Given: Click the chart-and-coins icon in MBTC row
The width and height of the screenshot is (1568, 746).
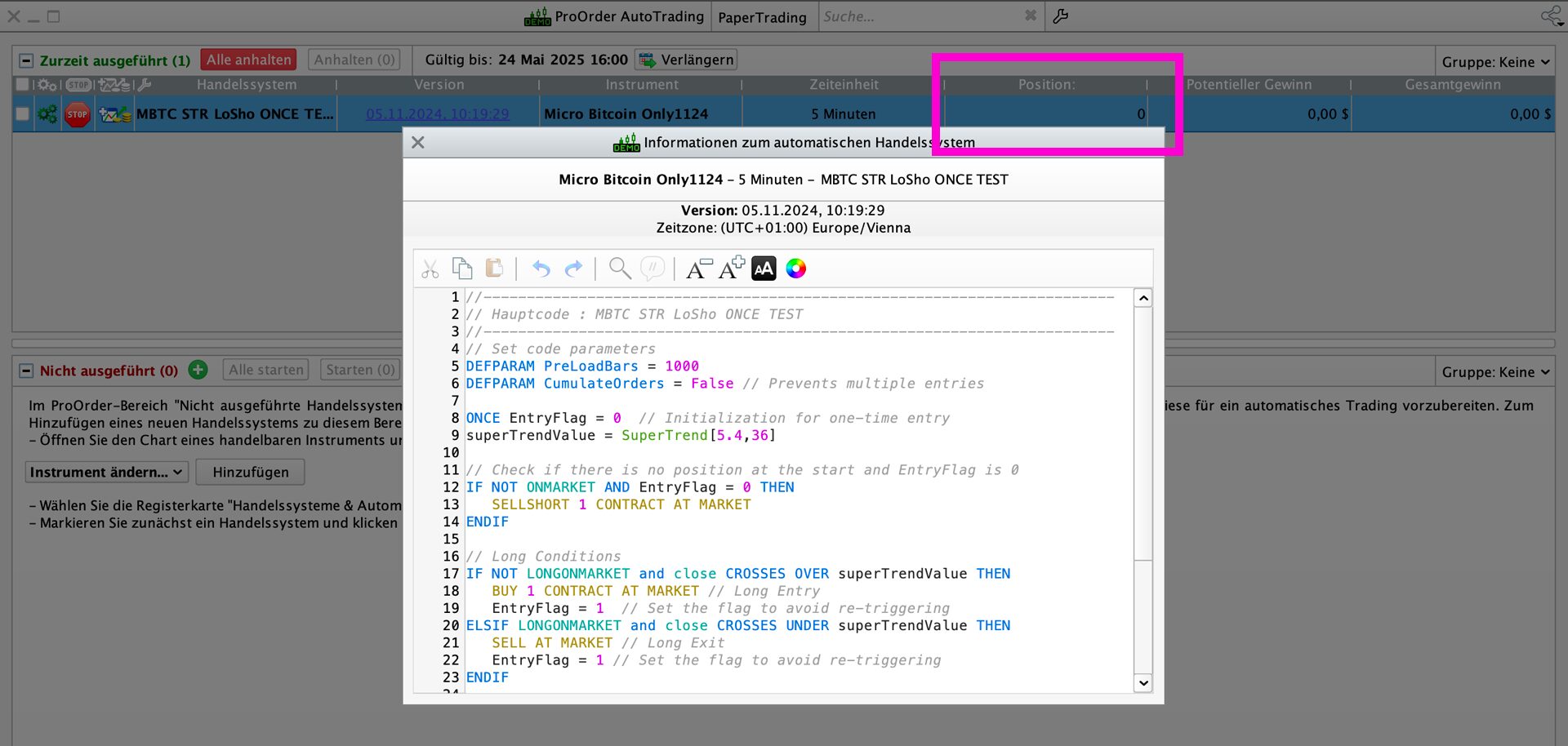Looking at the screenshot, I should 114,114.
